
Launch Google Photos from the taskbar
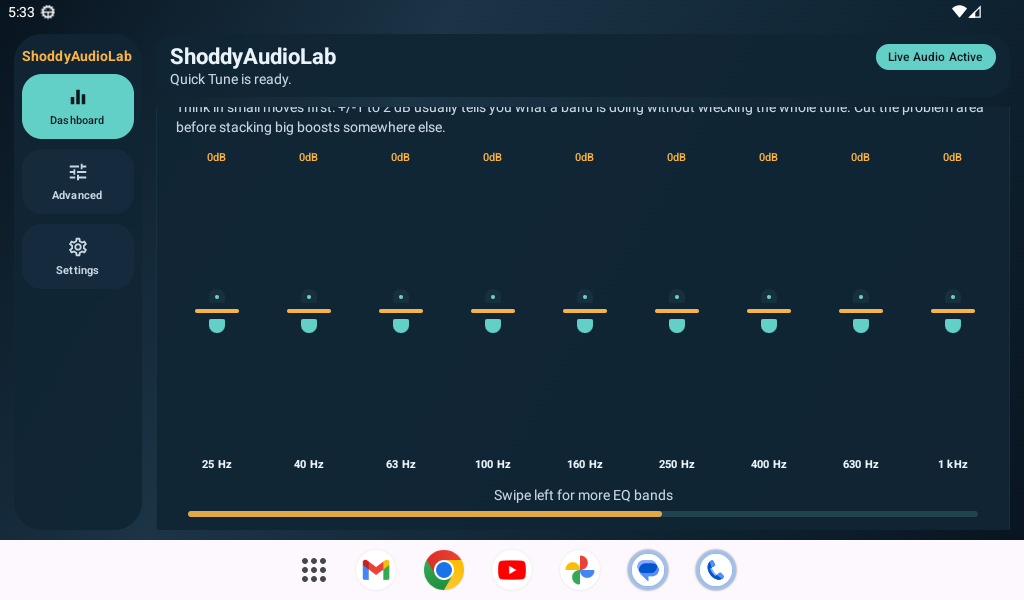pos(580,570)
